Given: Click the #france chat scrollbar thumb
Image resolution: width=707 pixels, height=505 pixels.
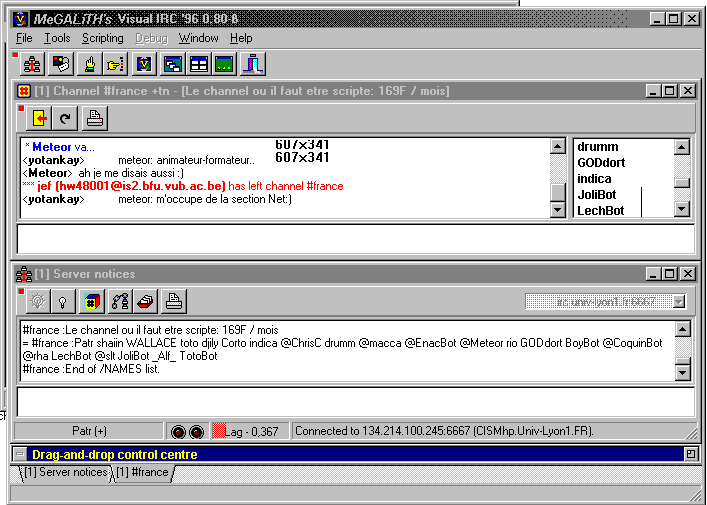Looking at the screenshot, I should click(558, 193).
